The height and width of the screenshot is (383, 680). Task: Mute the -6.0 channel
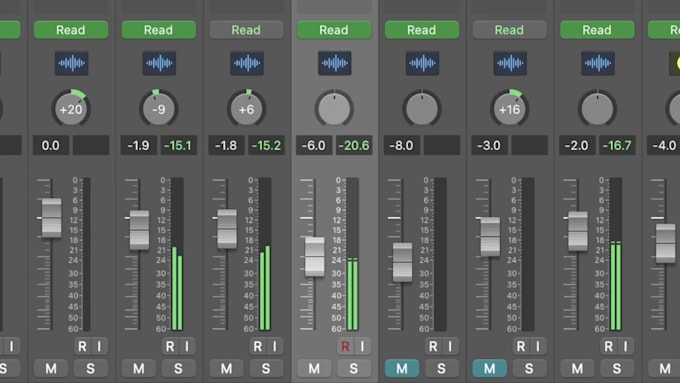314,368
